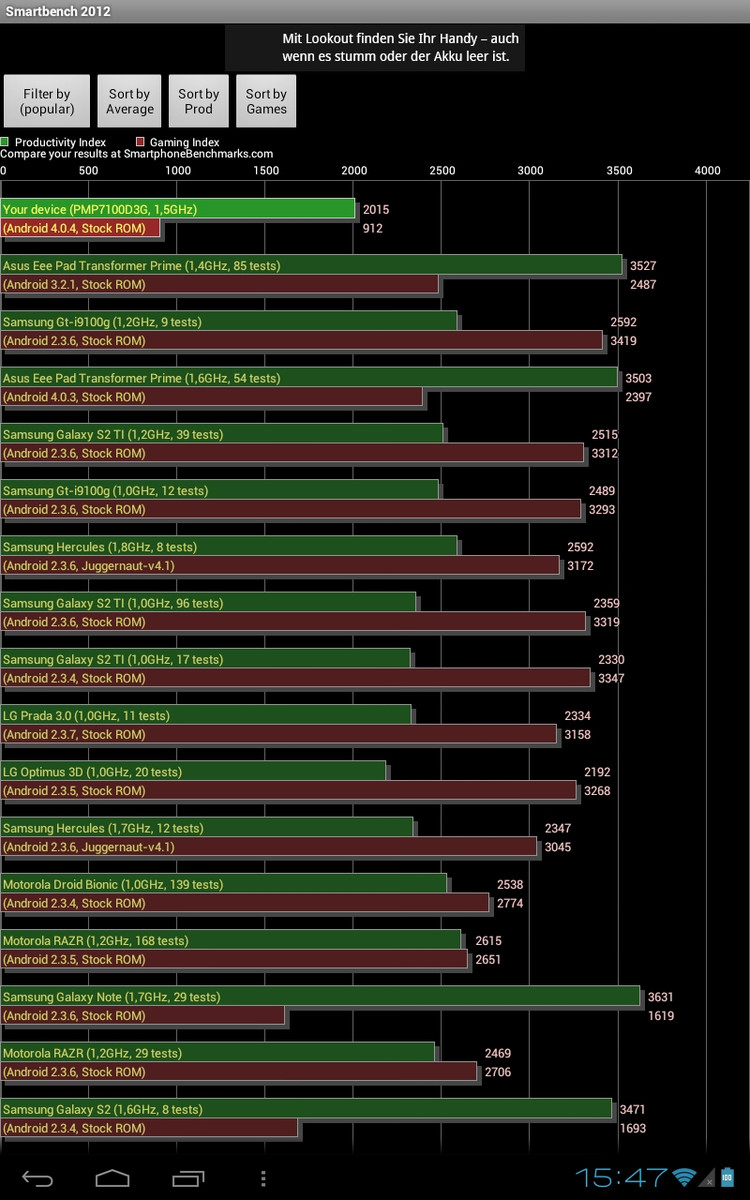Click the gaming score value 912
The width and height of the screenshot is (750, 1200).
372,228
